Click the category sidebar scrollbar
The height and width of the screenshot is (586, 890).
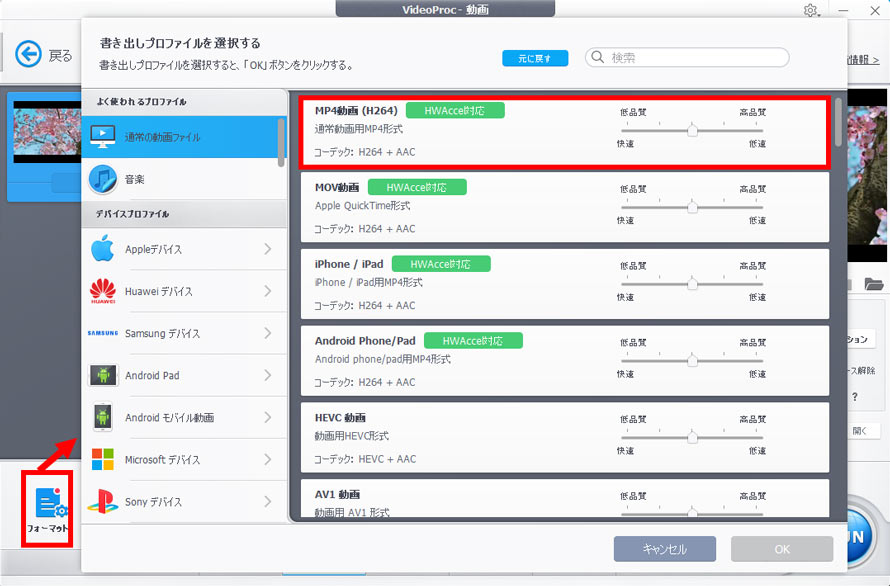click(x=281, y=142)
